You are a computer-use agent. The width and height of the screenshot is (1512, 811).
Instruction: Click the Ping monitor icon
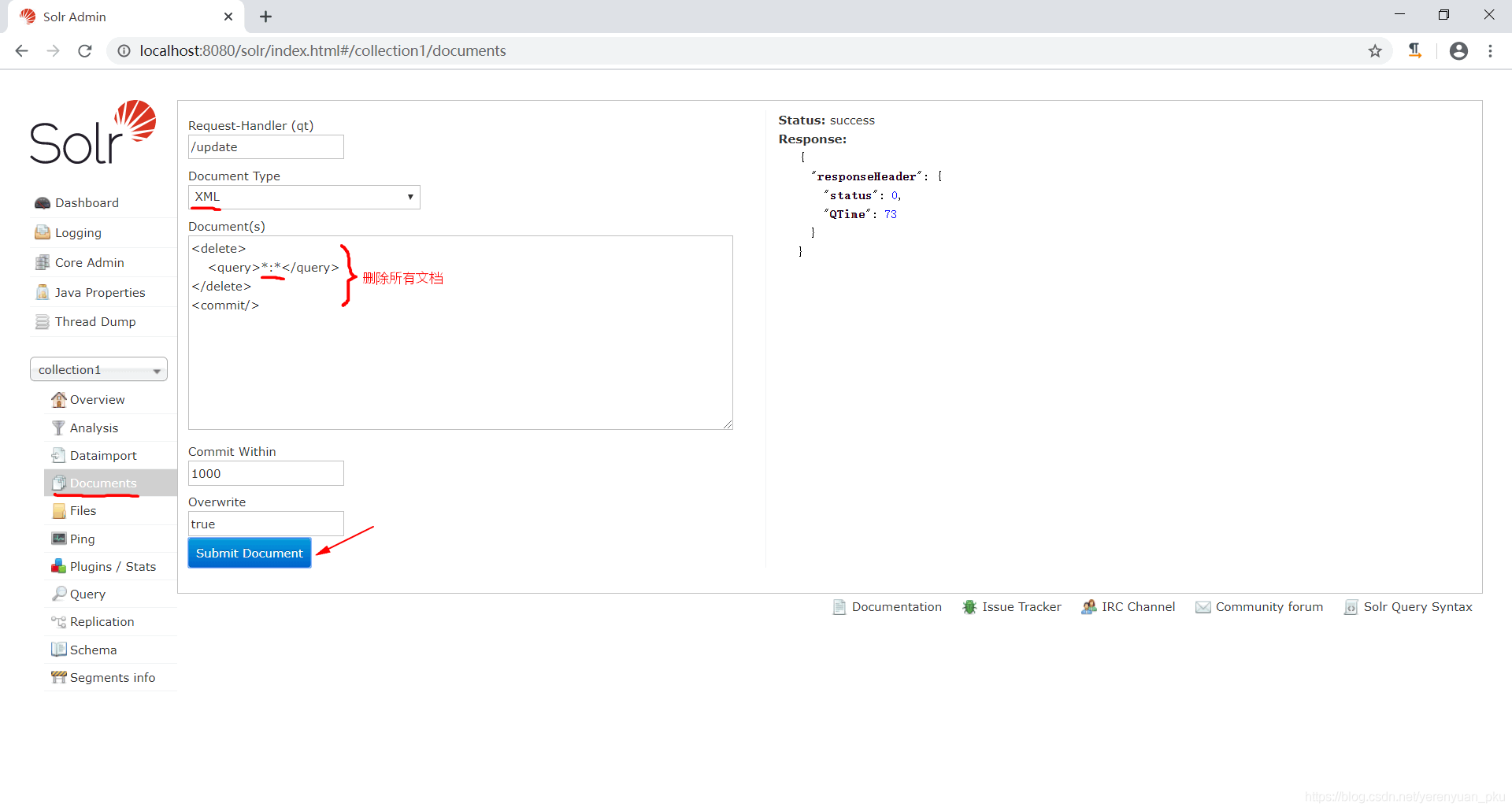pos(58,539)
